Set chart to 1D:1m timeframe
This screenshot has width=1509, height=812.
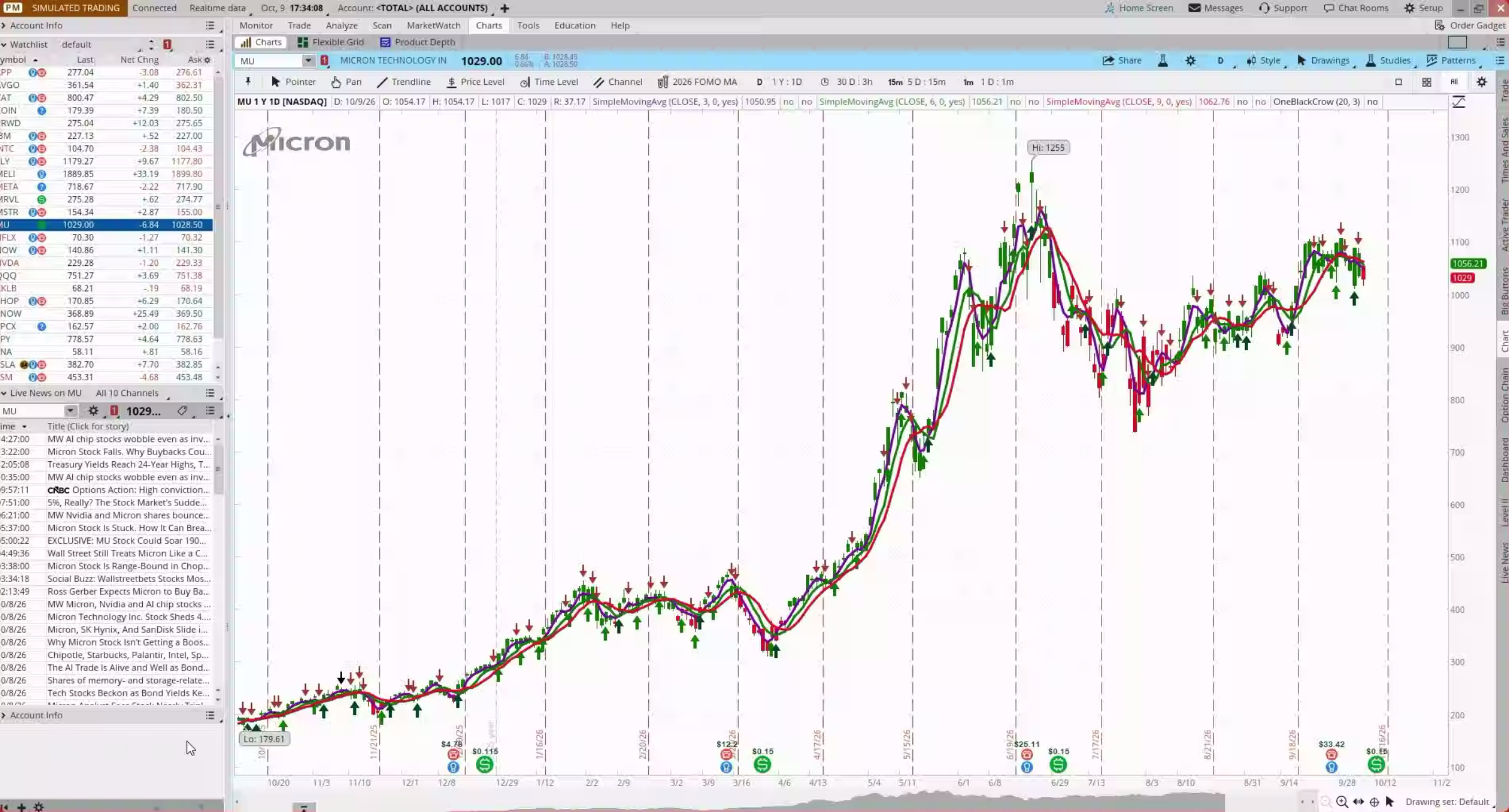click(989, 82)
